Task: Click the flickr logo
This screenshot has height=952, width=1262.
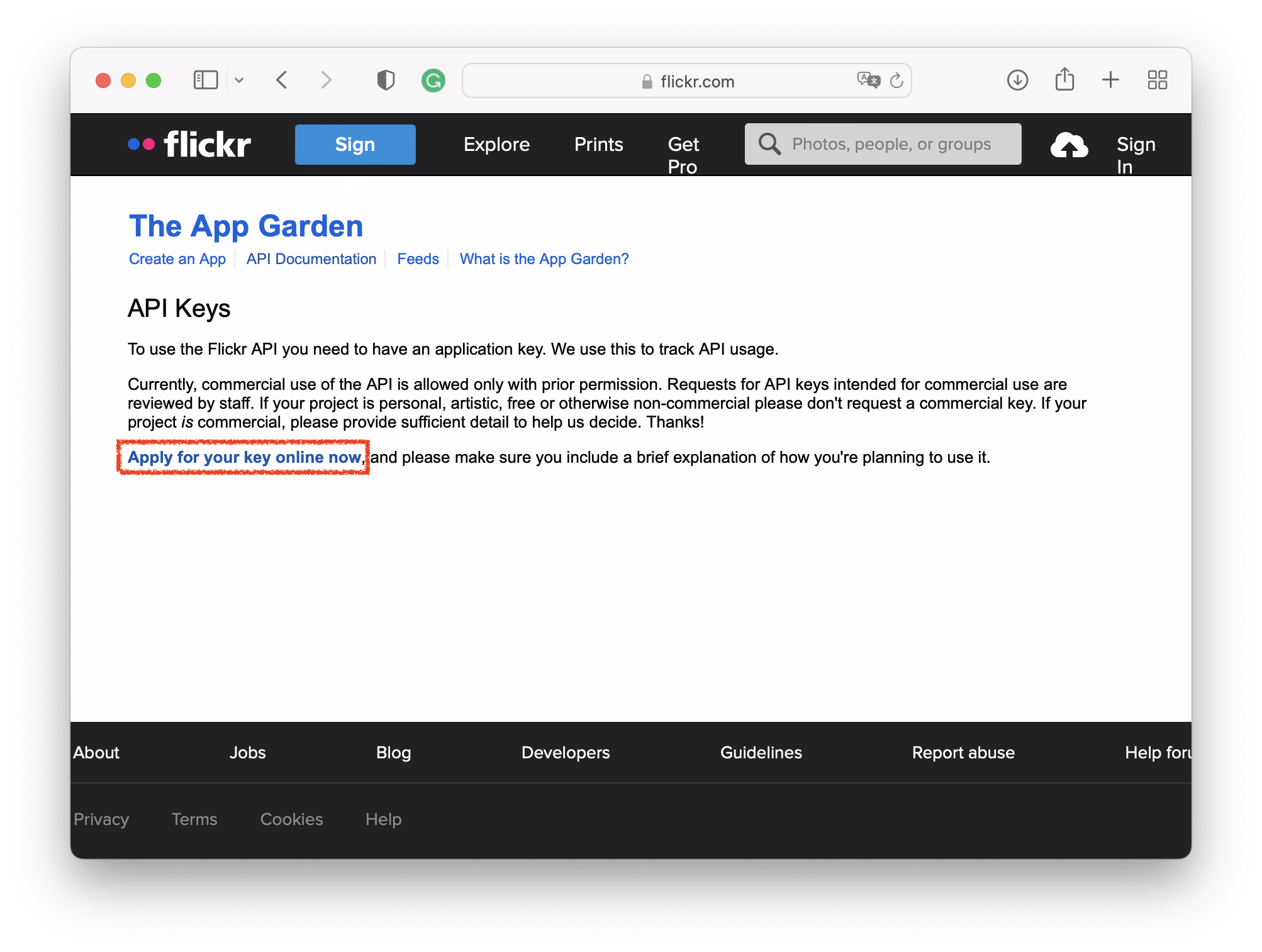Action: click(x=189, y=145)
